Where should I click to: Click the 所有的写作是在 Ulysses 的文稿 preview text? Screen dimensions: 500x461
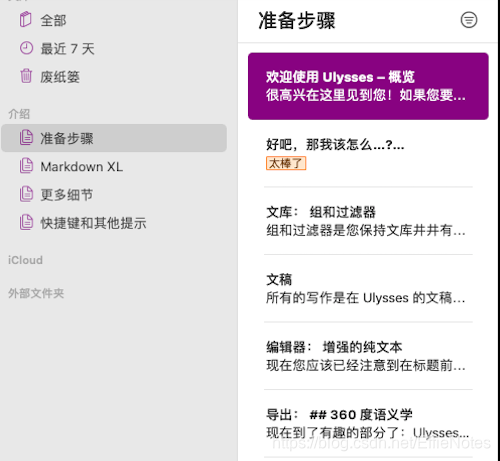pyautogui.click(x=366, y=298)
